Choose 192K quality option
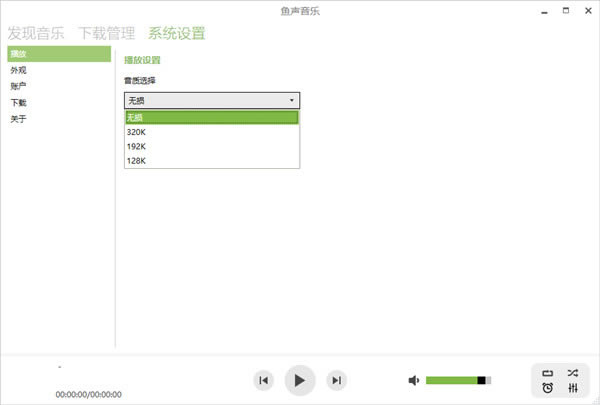 click(212, 147)
